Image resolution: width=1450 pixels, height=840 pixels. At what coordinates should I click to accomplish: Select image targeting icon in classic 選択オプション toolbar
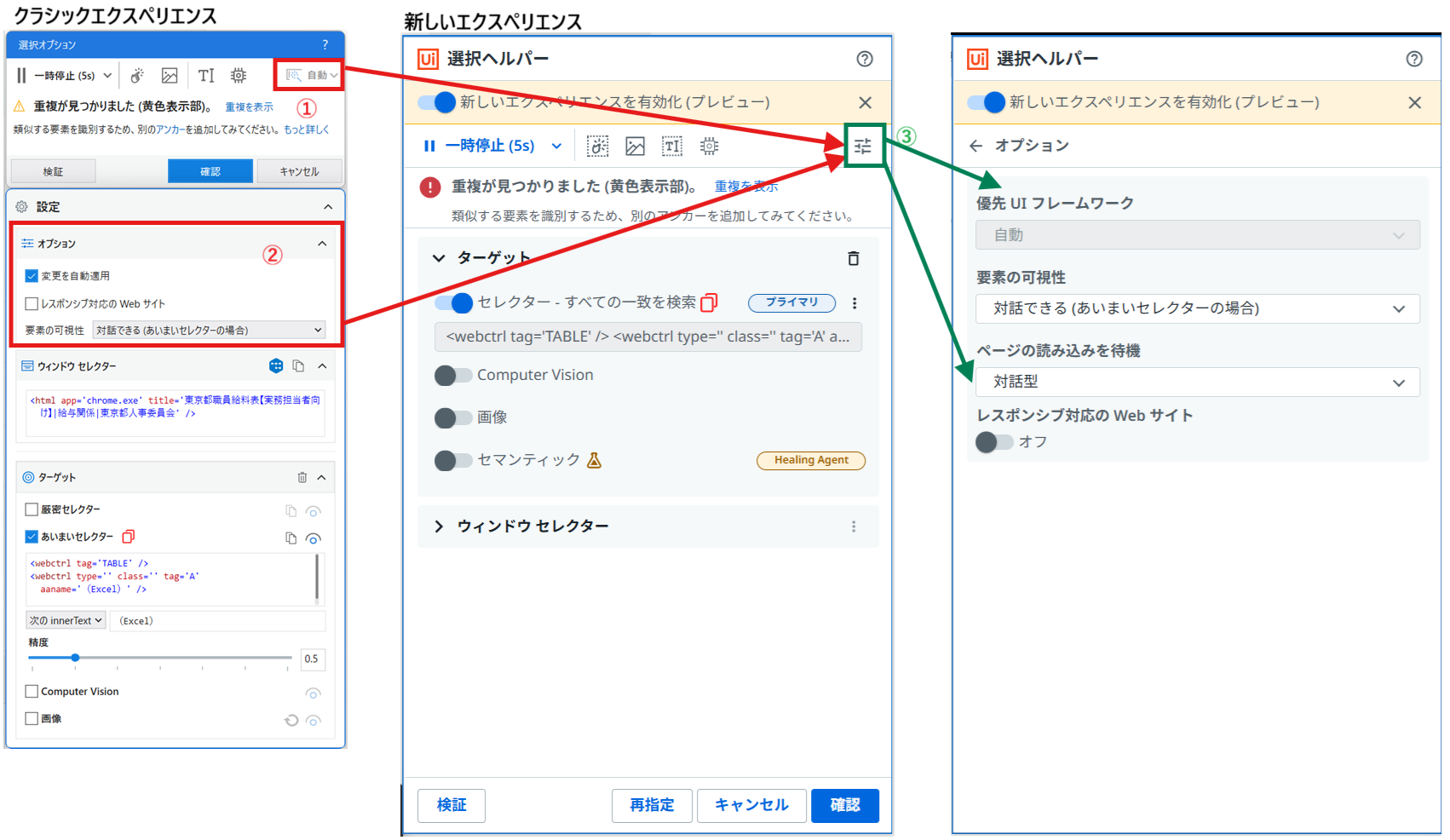170,76
